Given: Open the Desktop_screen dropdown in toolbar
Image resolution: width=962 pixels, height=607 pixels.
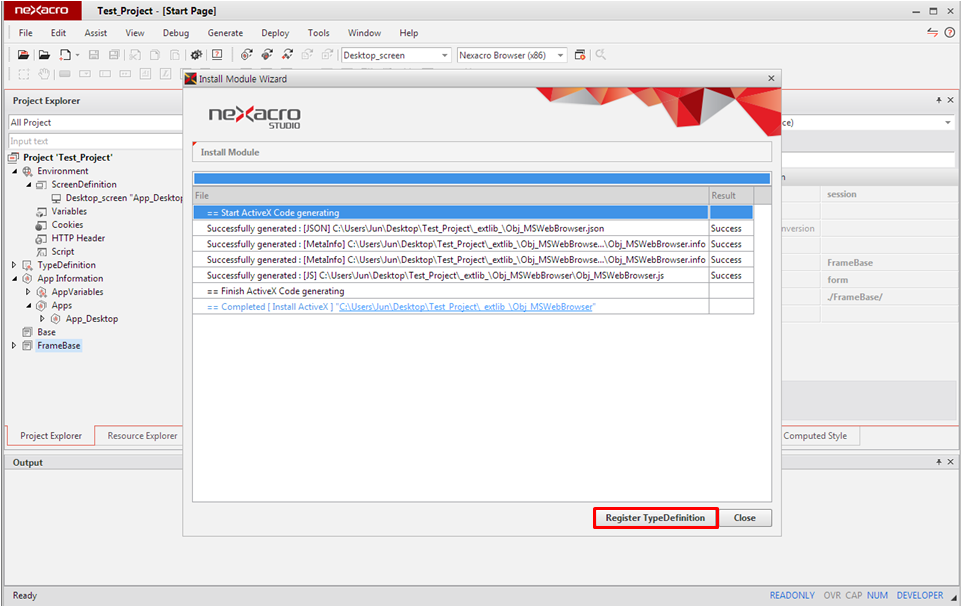Looking at the screenshot, I should click(x=444, y=55).
